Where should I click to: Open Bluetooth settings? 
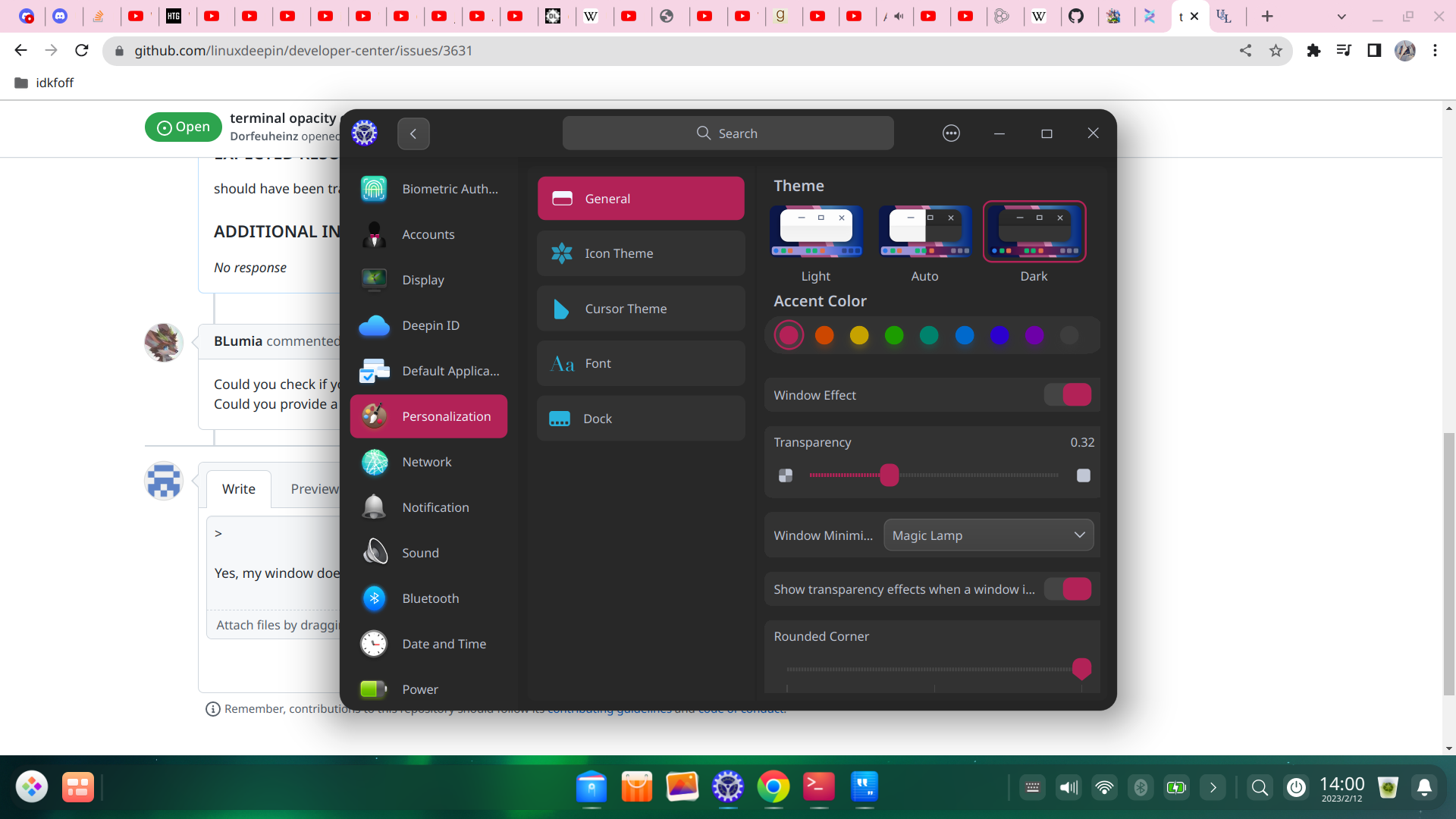click(x=428, y=598)
